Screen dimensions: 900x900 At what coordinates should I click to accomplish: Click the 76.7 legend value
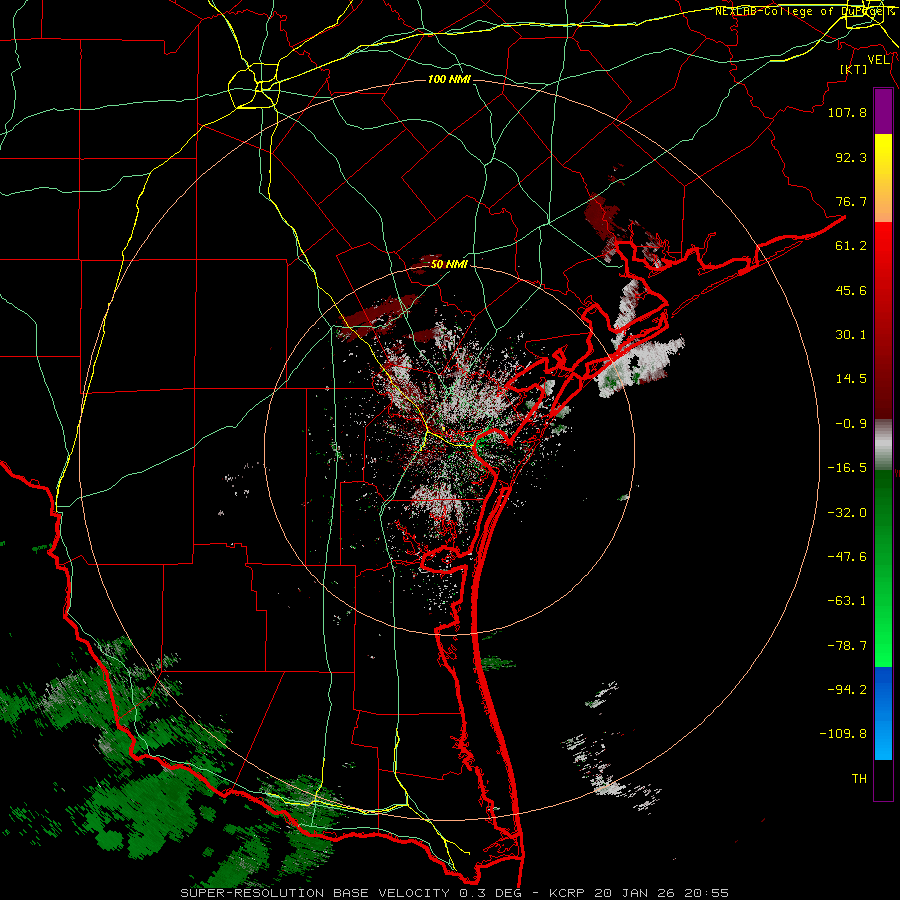851,201
